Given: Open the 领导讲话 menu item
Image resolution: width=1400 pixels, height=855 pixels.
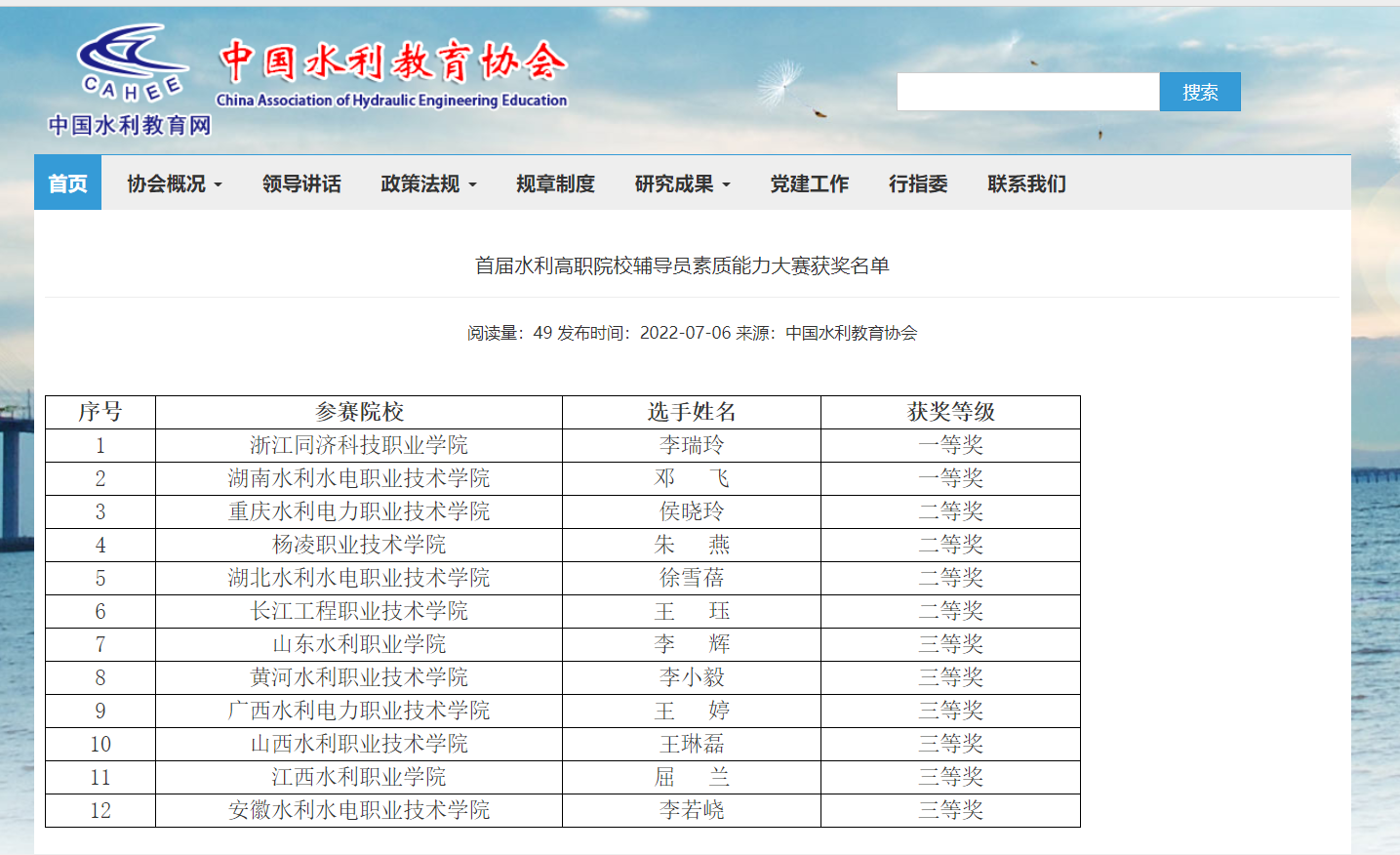Looking at the screenshot, I should tap(301, 183).
